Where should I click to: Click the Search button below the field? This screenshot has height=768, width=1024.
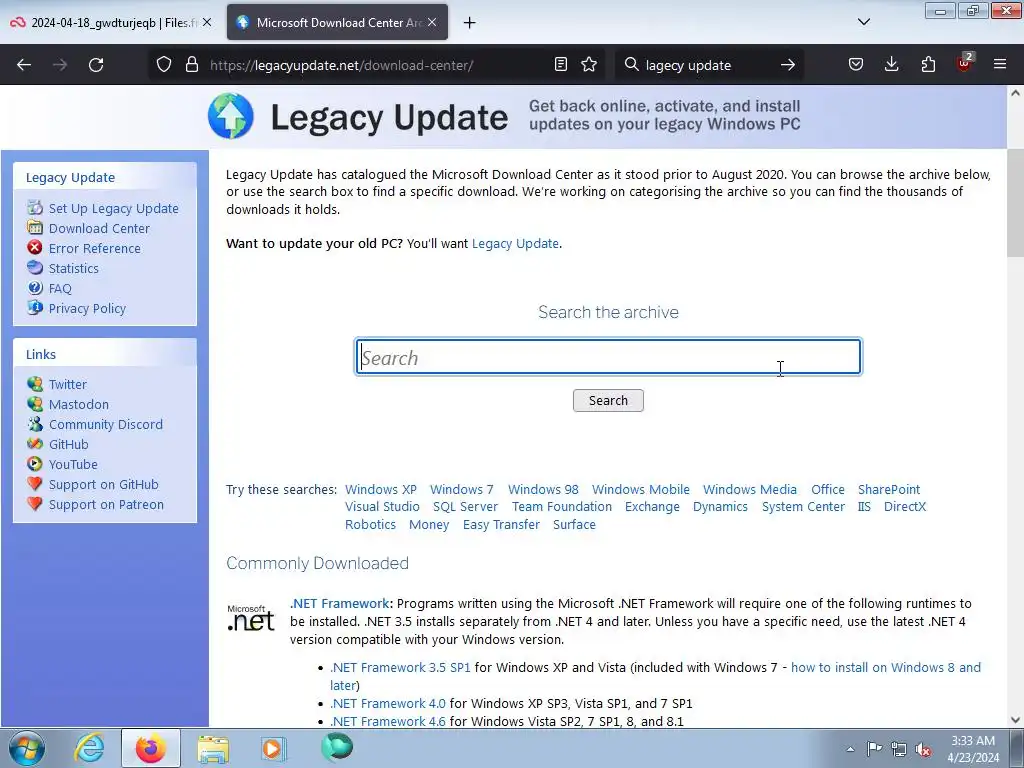coord(608,400)
